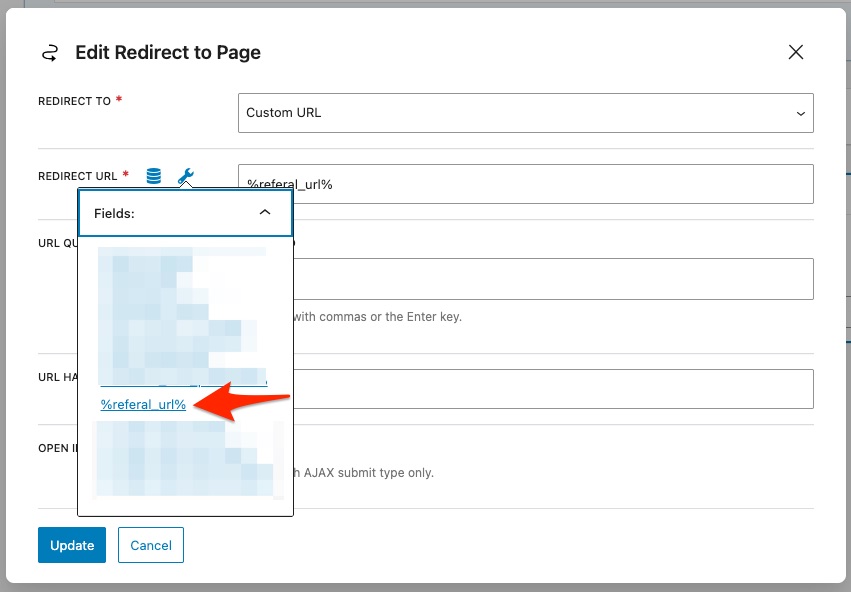Click the chevron-up arrow in the Fields header

click(x=265, y=213)
